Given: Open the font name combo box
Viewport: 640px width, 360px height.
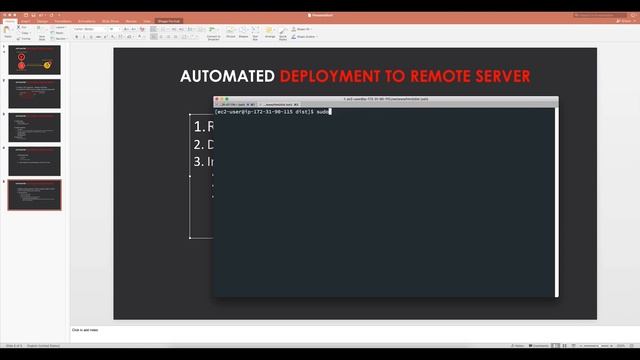Looking at the screenshot, I should tap(90, 29).
